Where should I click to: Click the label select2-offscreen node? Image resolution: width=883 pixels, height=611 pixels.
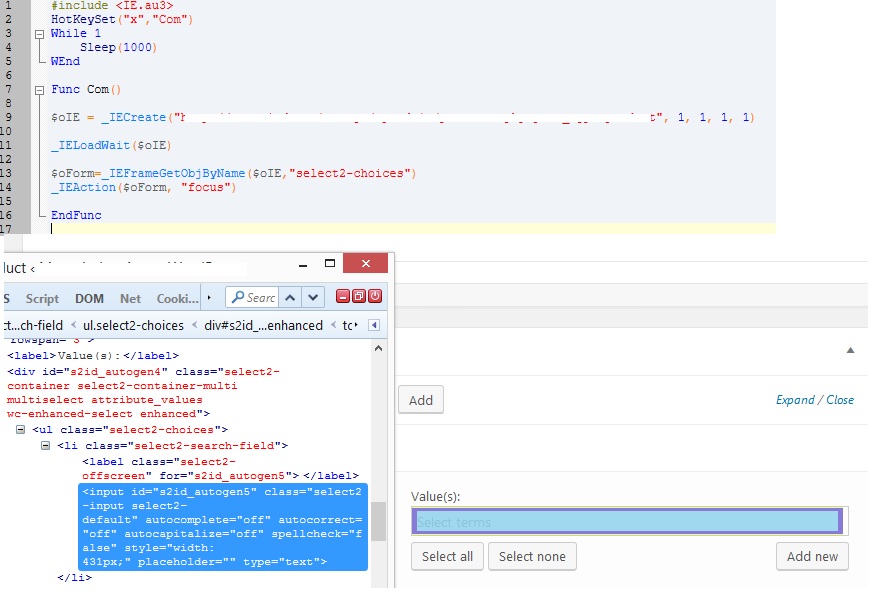220,469
